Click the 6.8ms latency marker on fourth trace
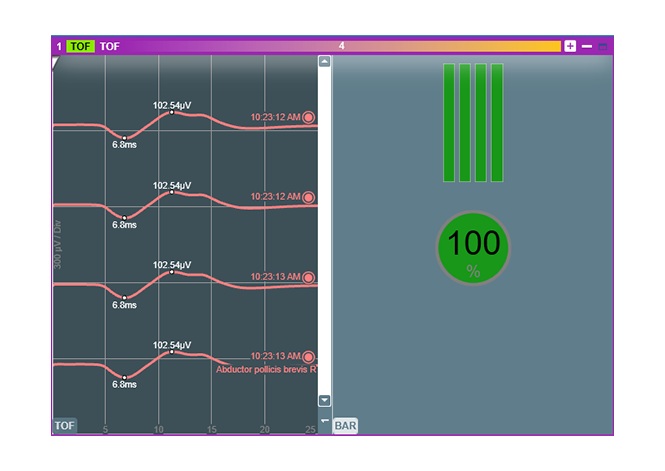 124,378
